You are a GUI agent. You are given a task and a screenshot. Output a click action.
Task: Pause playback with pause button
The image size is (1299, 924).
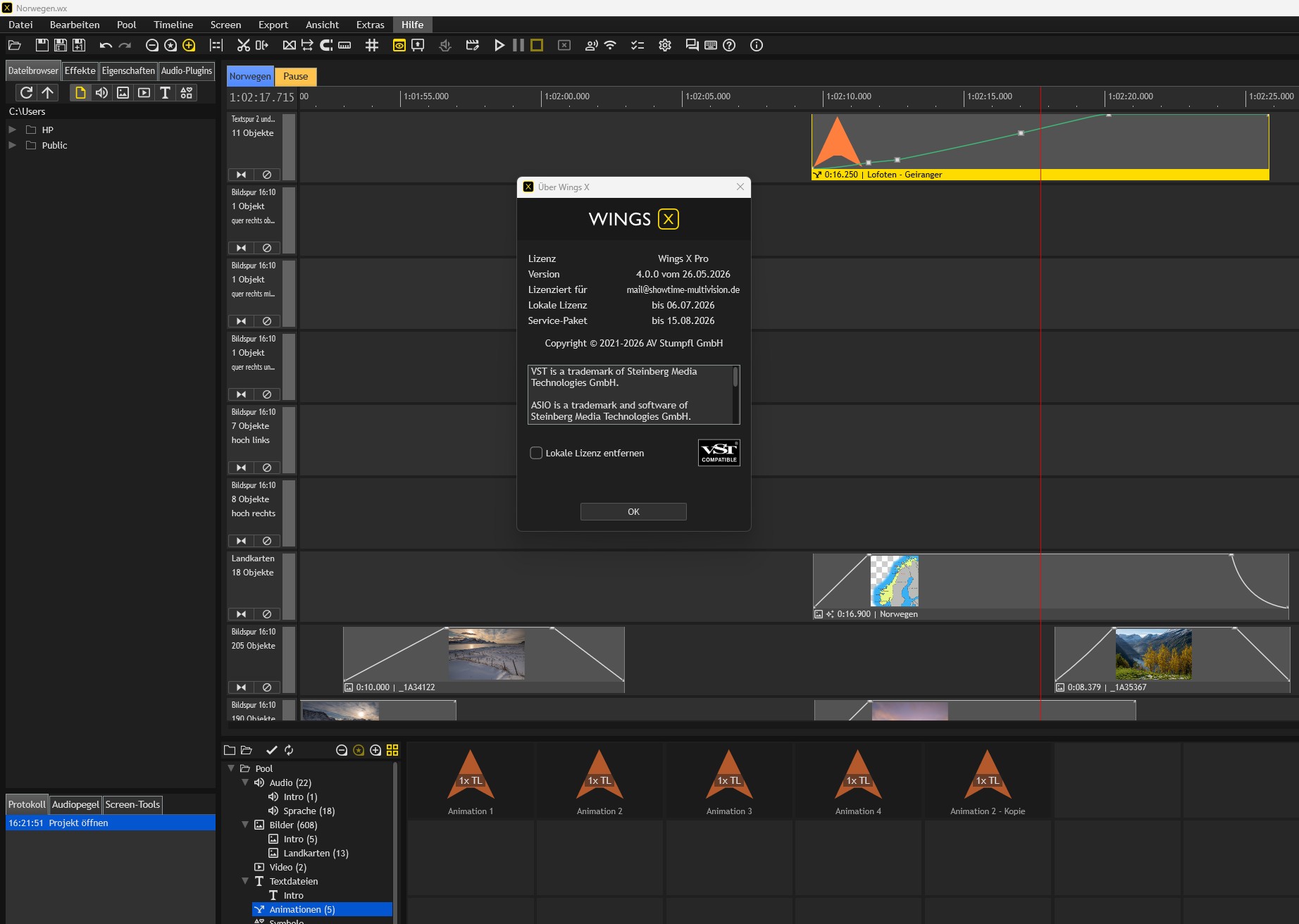click(x=518, y=45)
